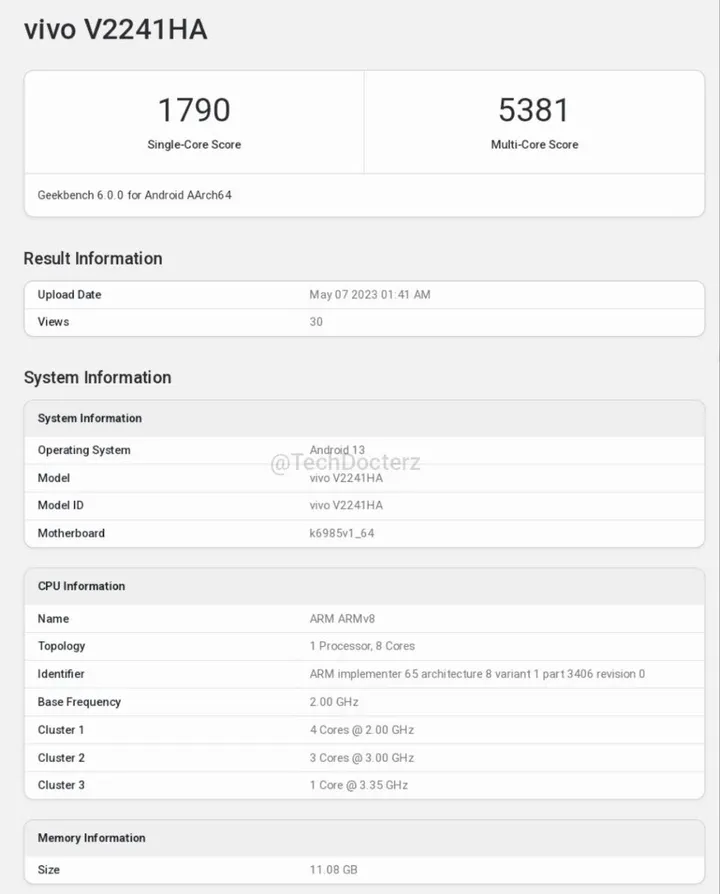Click the Upload Date label
This screenshot has height=894, width=720.
(70, 295)
